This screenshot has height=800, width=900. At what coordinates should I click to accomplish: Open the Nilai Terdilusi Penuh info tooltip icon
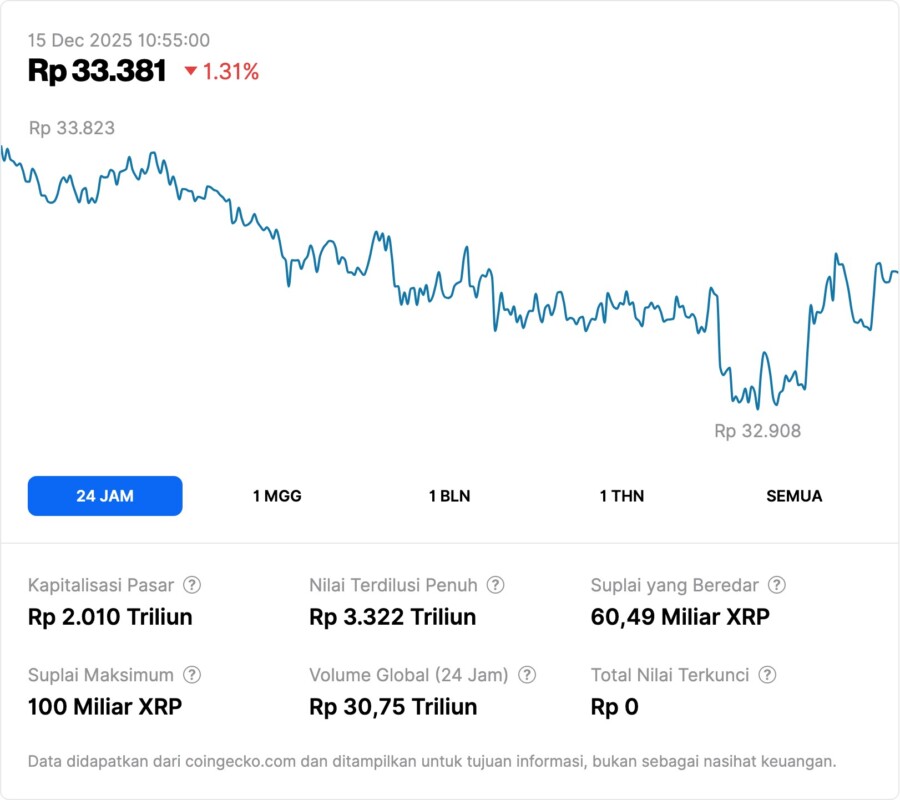coord(495,585)
